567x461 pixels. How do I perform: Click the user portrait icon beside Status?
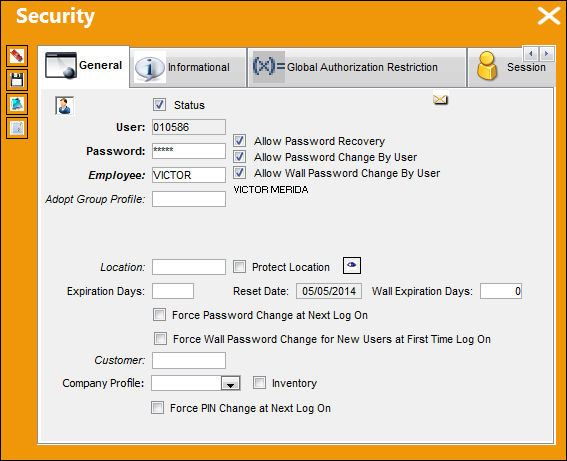[64, 106]
